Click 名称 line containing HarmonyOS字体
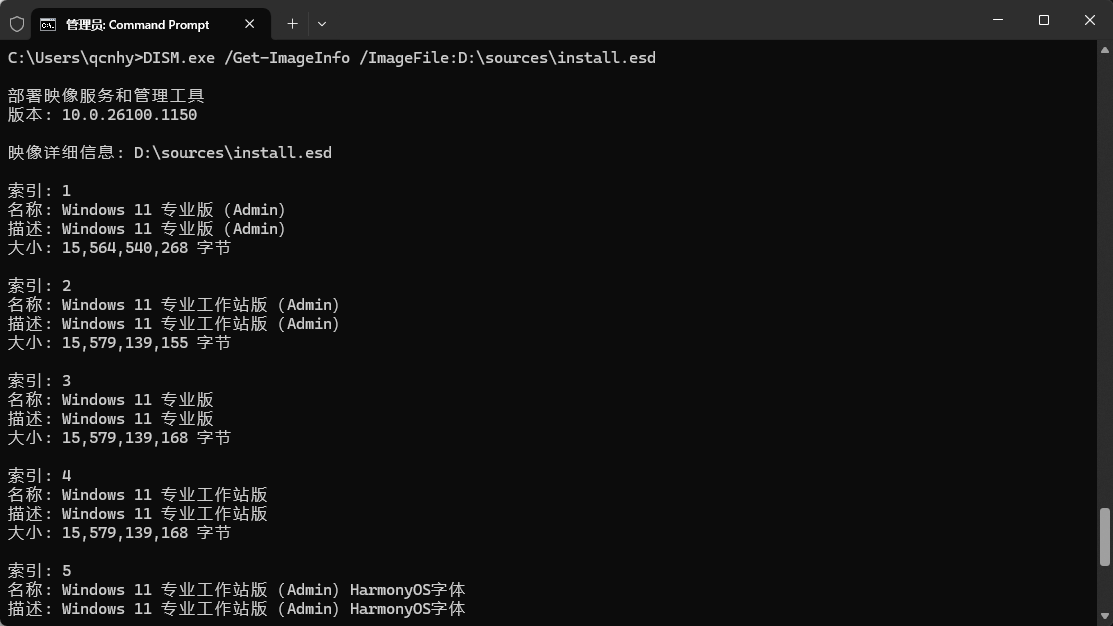This screenshot has height=626, width=1113. 236,590
